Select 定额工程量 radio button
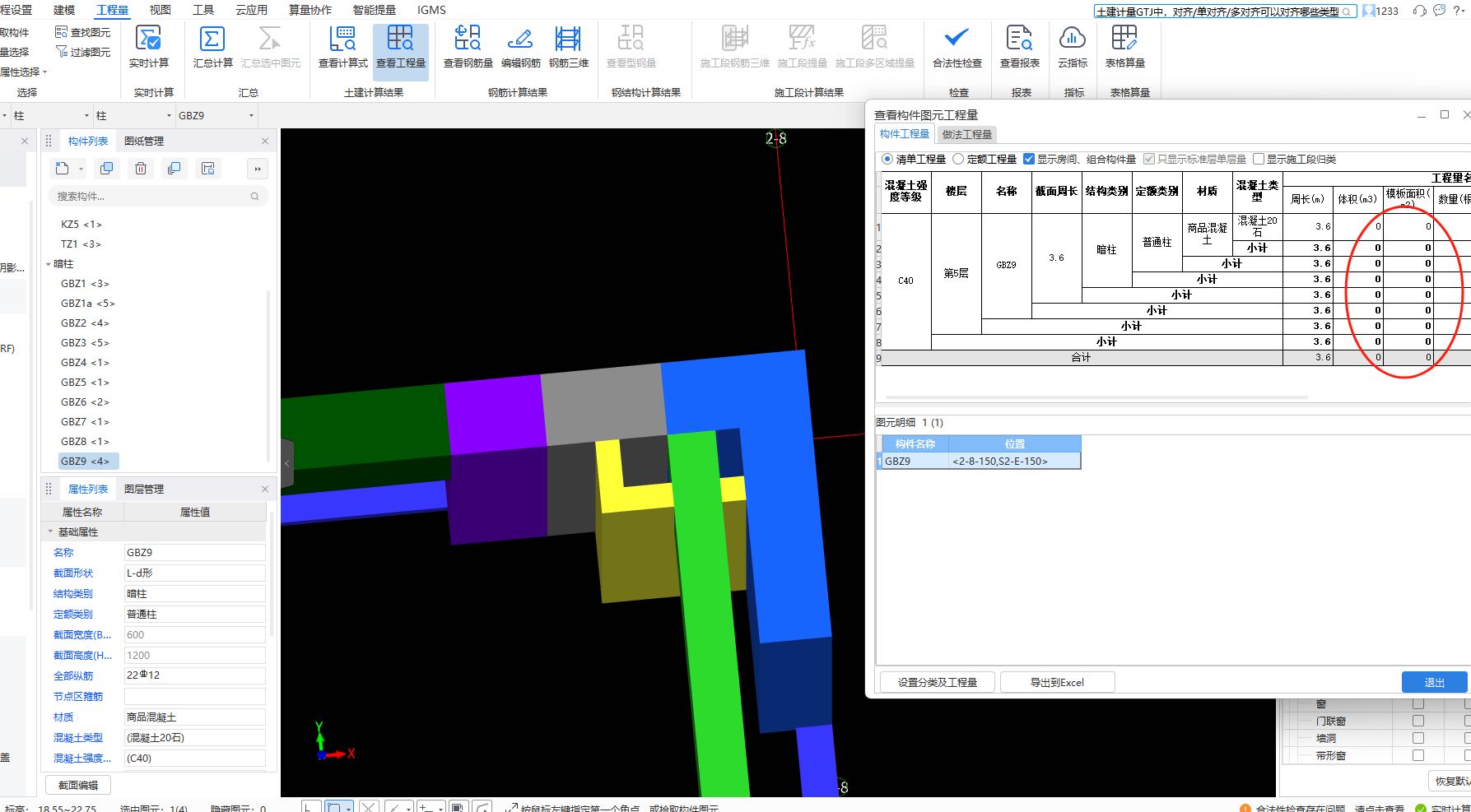This screenshot has width=1471, height=812. [x=958, y=159]
